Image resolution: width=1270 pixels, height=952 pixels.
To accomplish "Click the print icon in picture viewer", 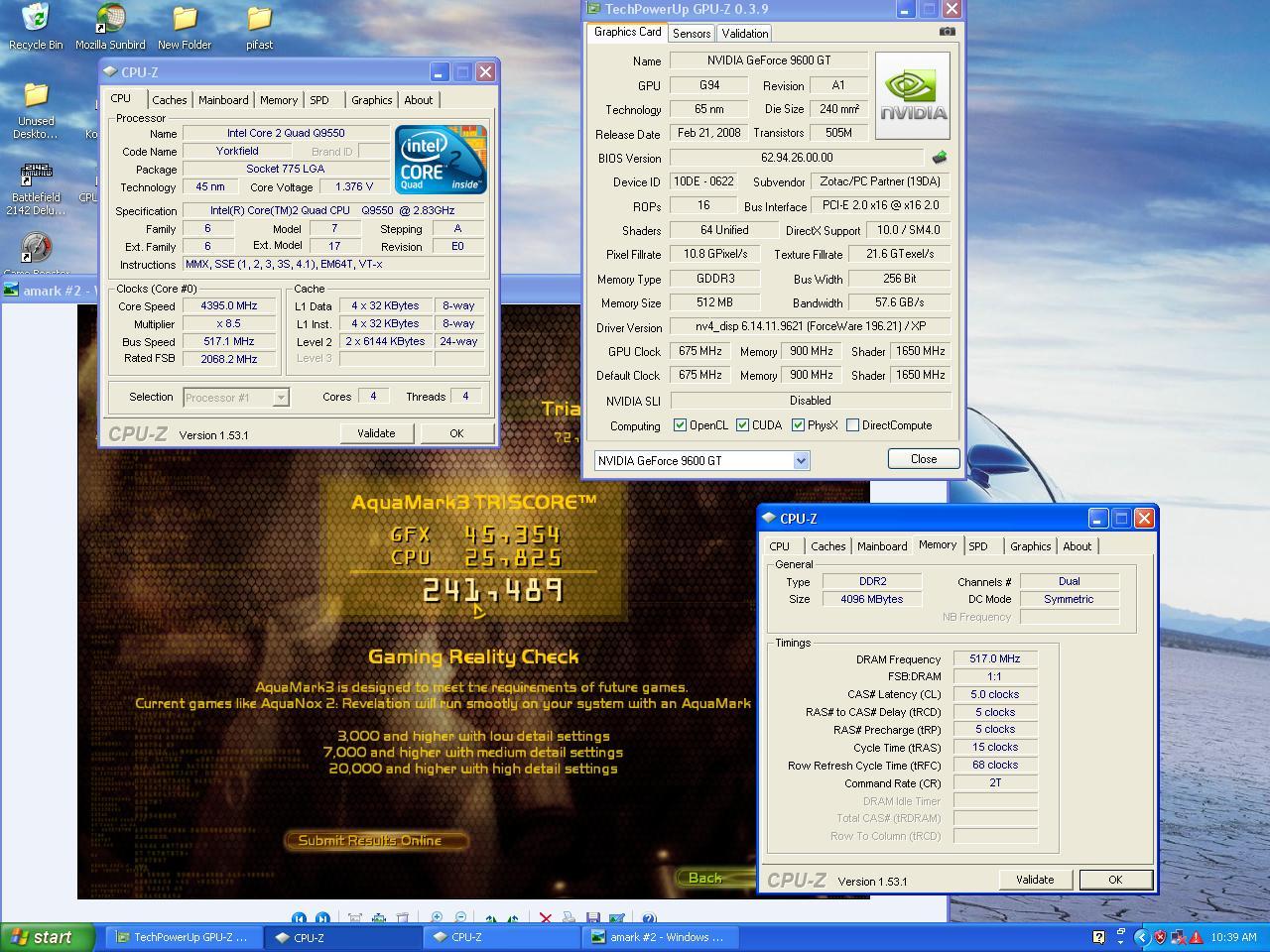I will pos(569,918).
